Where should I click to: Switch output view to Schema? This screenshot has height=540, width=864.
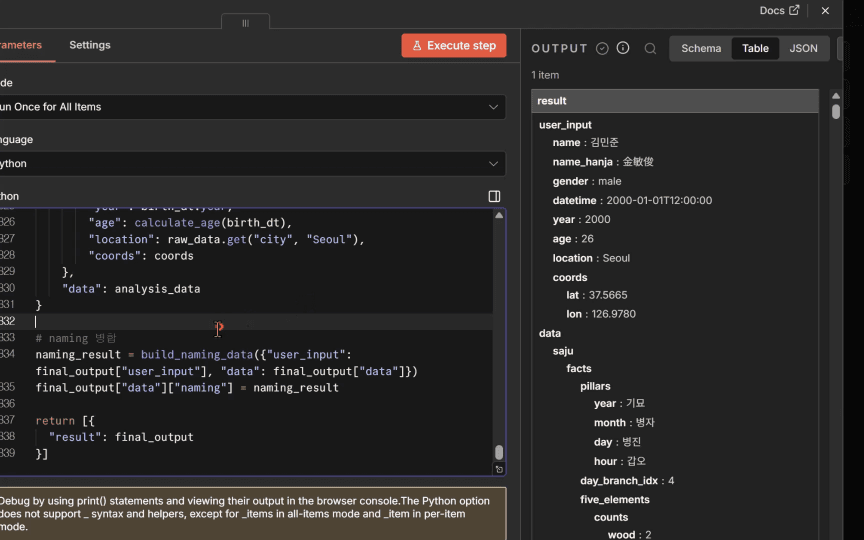click(x=701, y=48)
